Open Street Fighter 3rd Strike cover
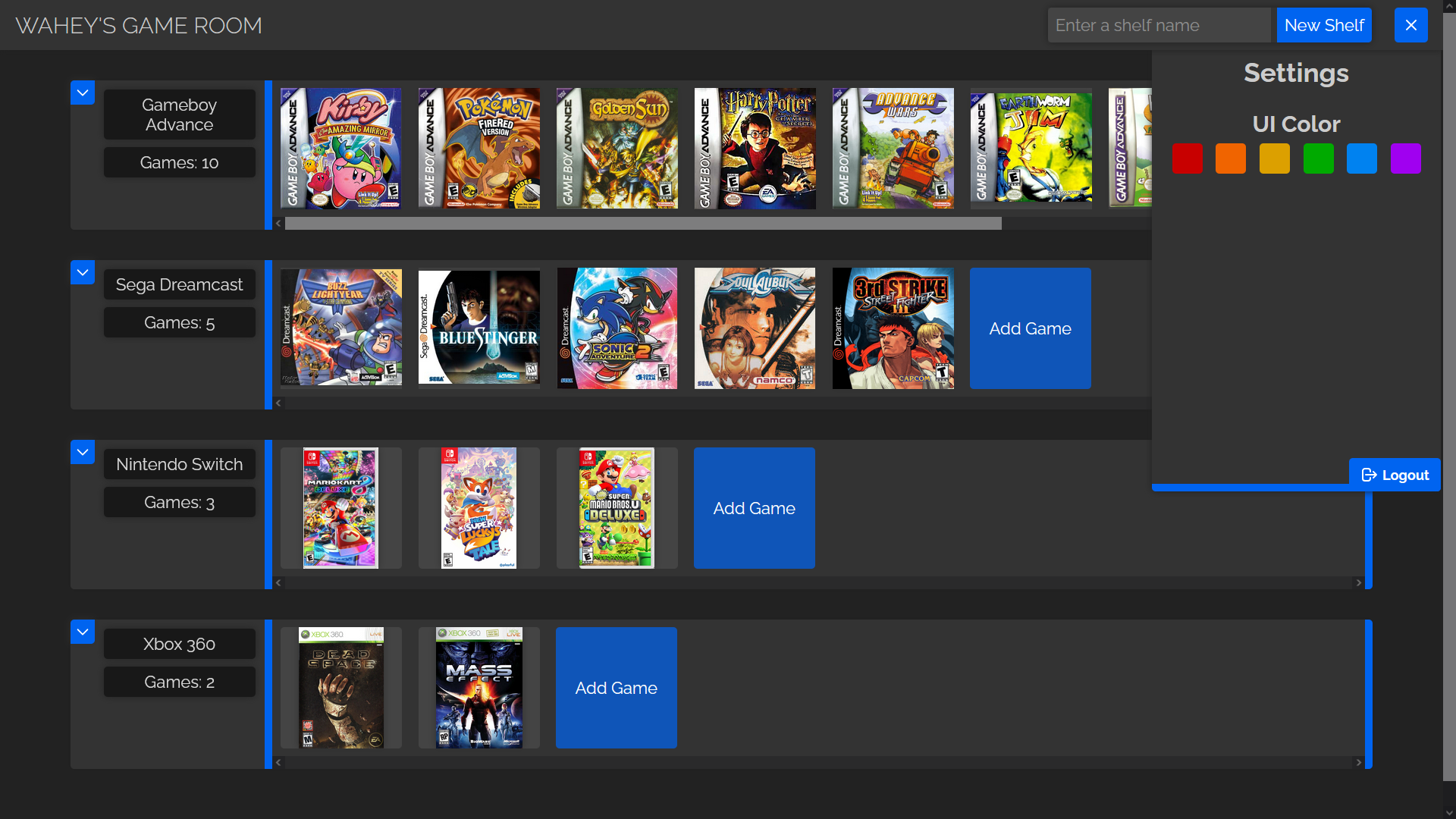This screenshot has width=1456, height=819. 893,328
